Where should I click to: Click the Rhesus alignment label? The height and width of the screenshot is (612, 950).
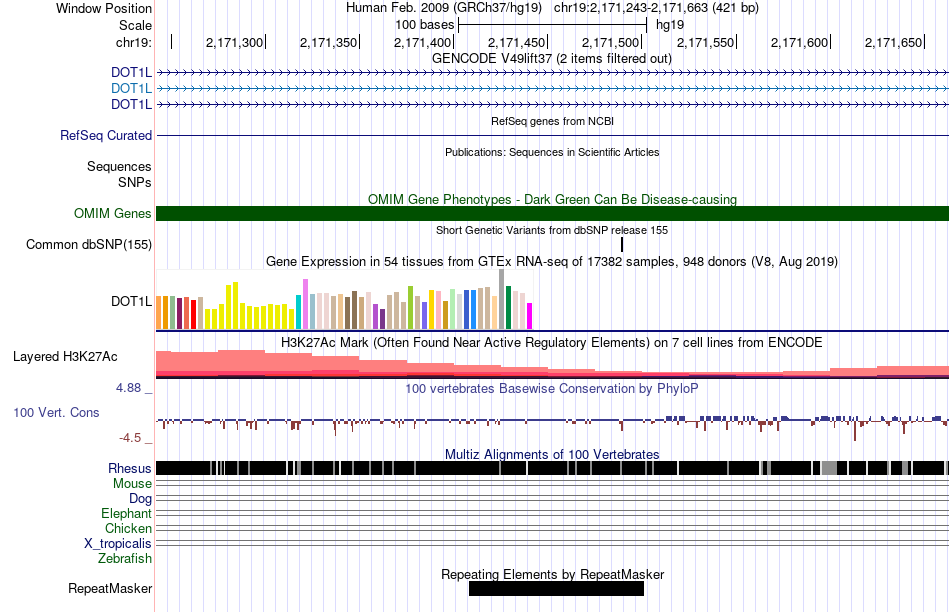click(x=130, y=468)
